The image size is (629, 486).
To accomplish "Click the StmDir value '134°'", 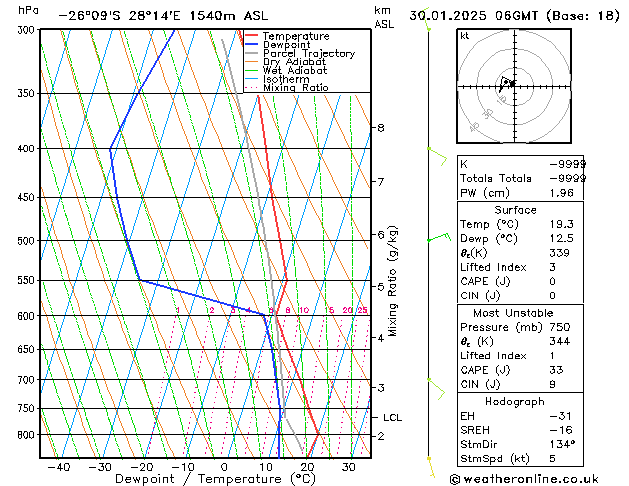I will point(562,444).
